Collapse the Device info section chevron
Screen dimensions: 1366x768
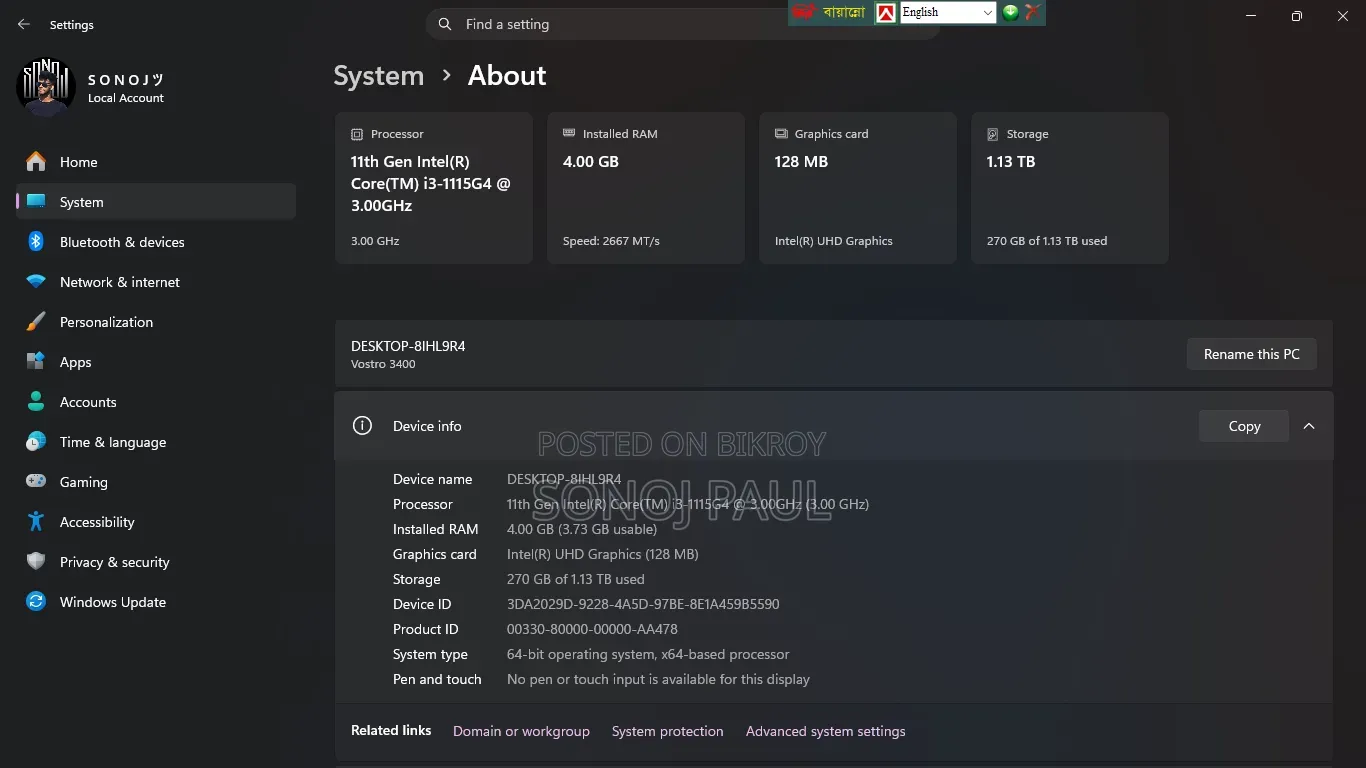1309,426
